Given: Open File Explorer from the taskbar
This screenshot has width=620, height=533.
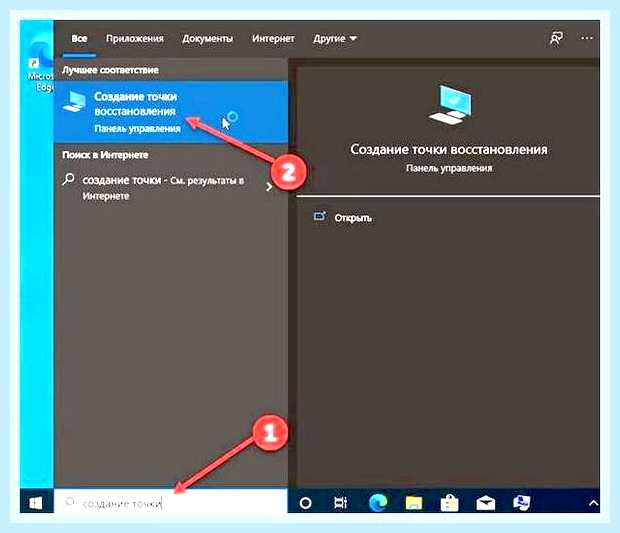Looking at the screenshot, I should tap(414, 503).
